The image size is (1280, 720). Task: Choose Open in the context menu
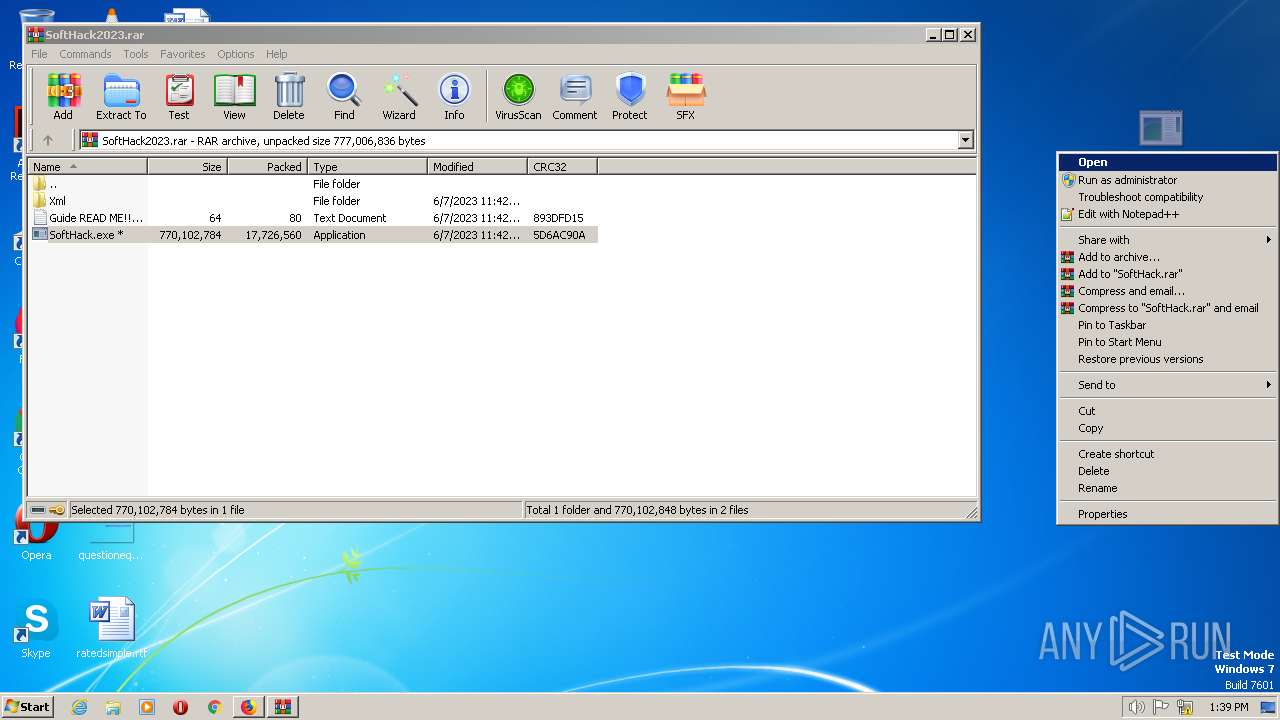pyautogui.click(x=1167, y=162)
